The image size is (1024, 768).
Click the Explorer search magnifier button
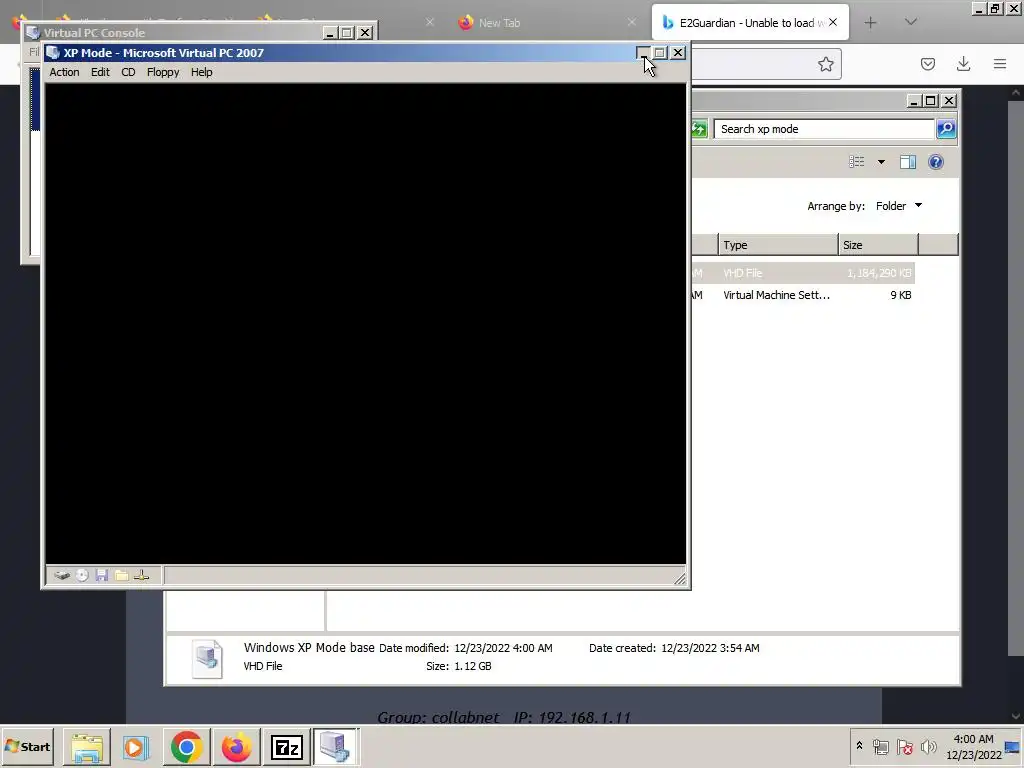[x=946, y=129]
